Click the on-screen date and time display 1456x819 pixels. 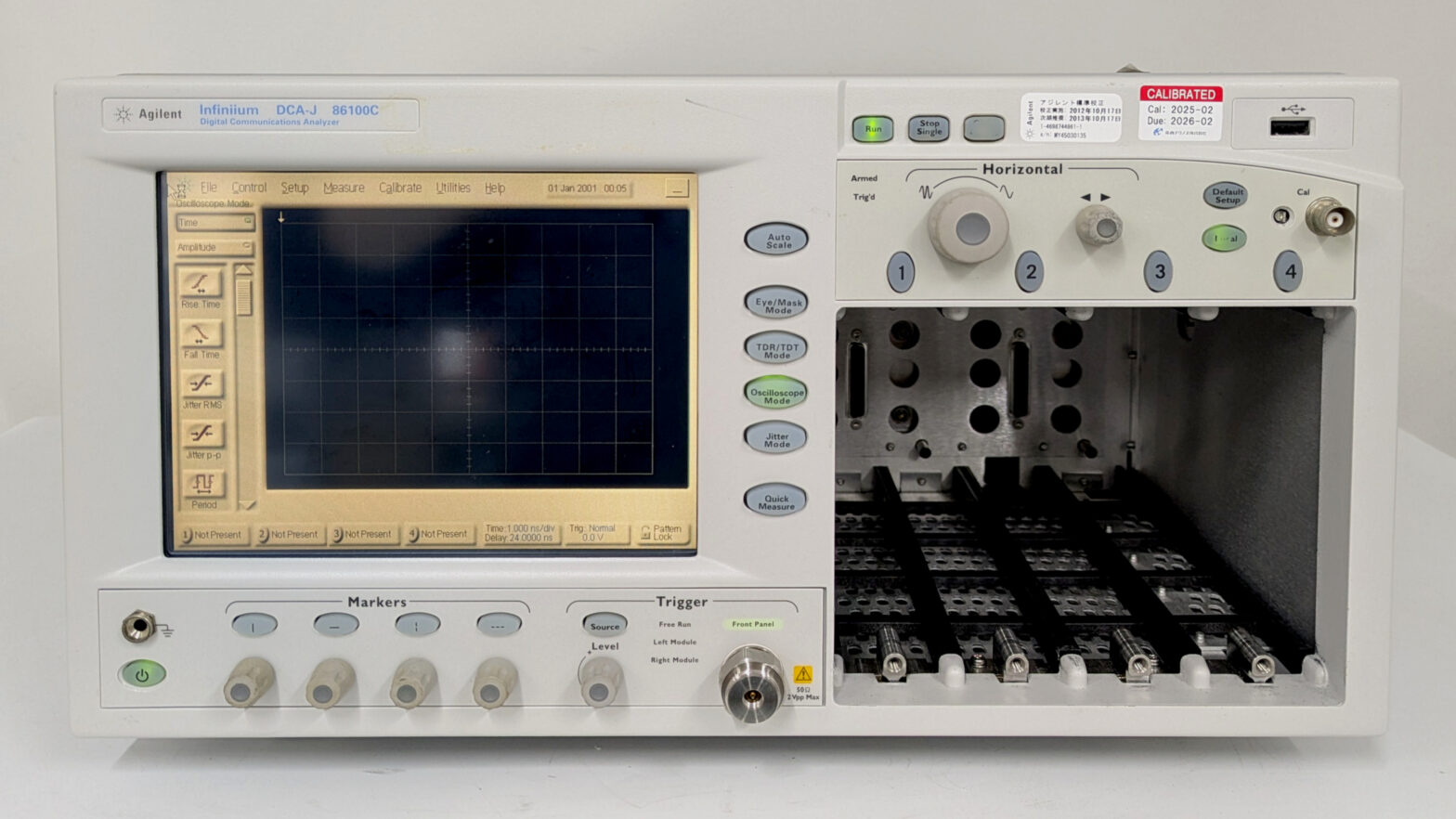pyautogui.click(x=587, y=188)
